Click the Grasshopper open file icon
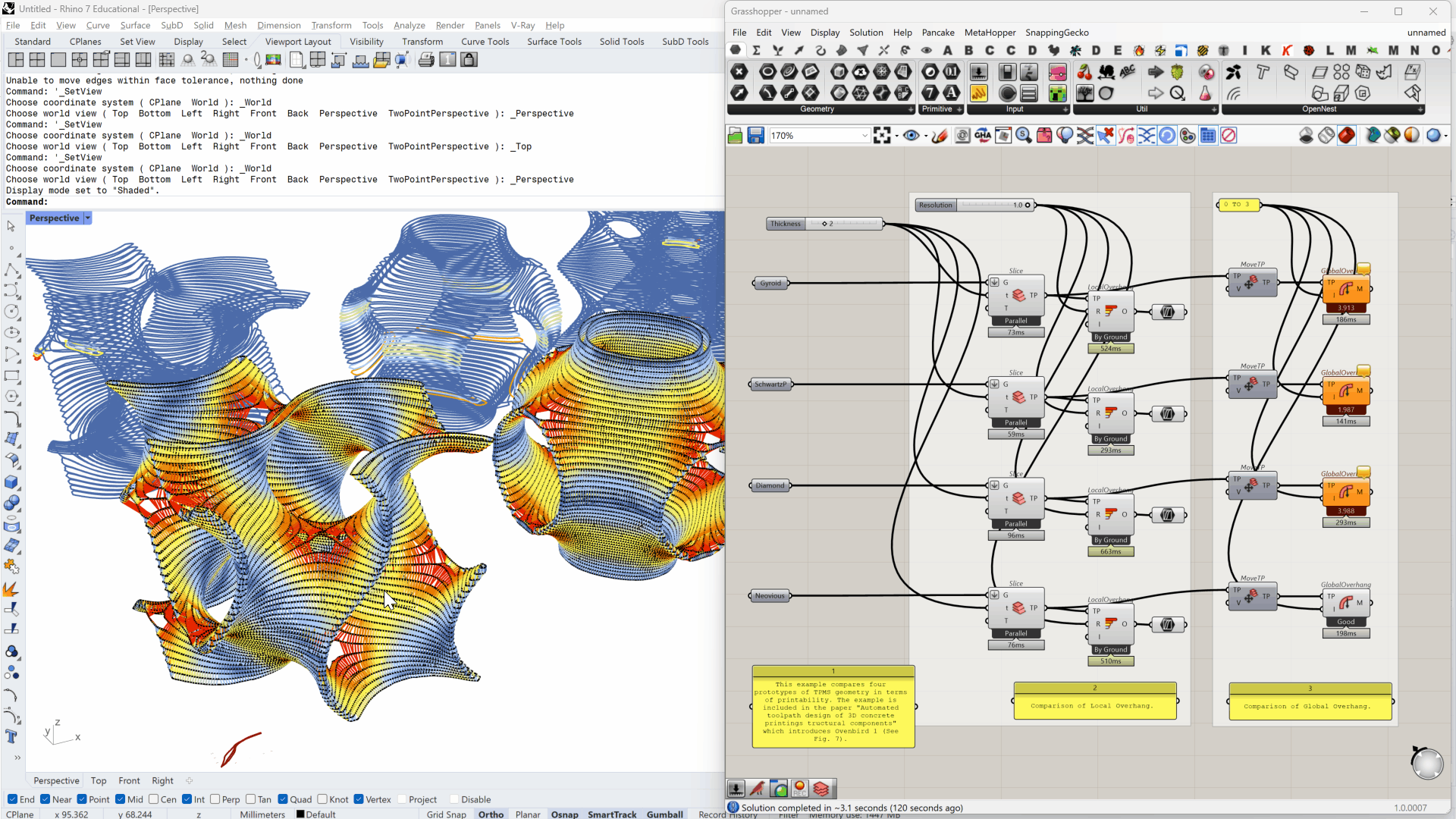Screen dimensions: 1456x819 (x=735, y=136)
